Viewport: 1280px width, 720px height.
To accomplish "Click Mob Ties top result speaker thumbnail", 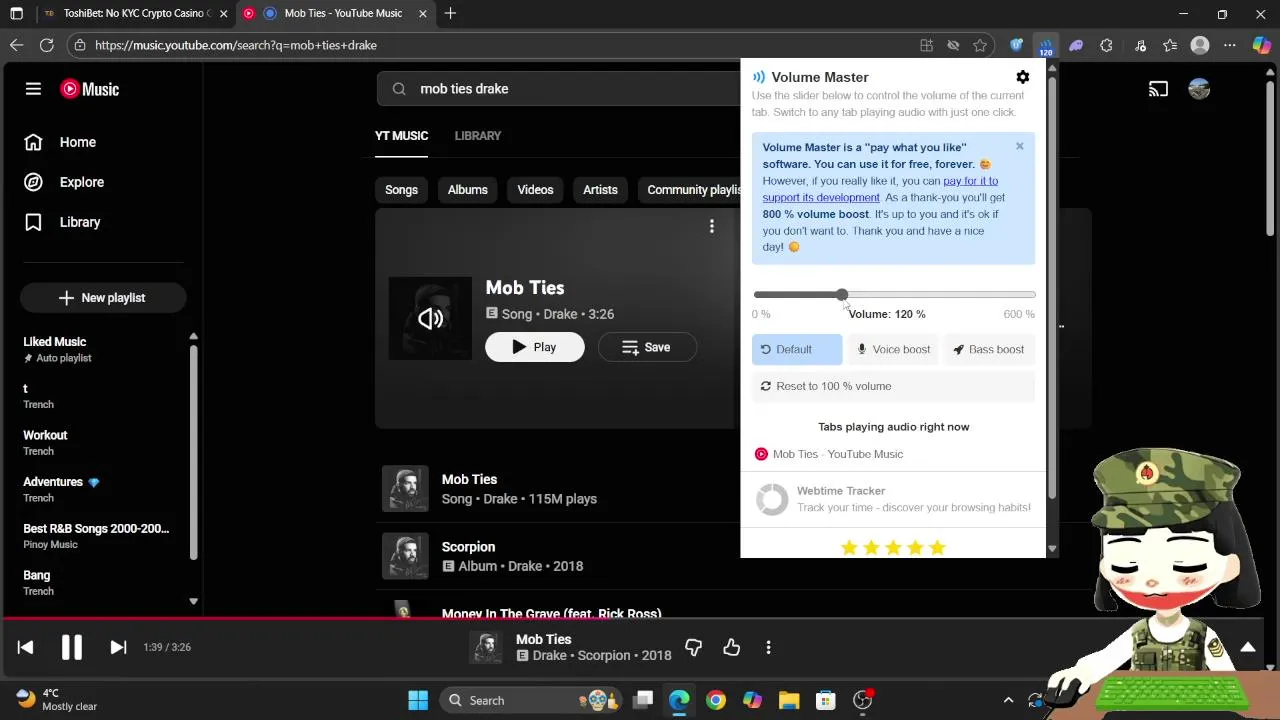I will pos(430,318).
